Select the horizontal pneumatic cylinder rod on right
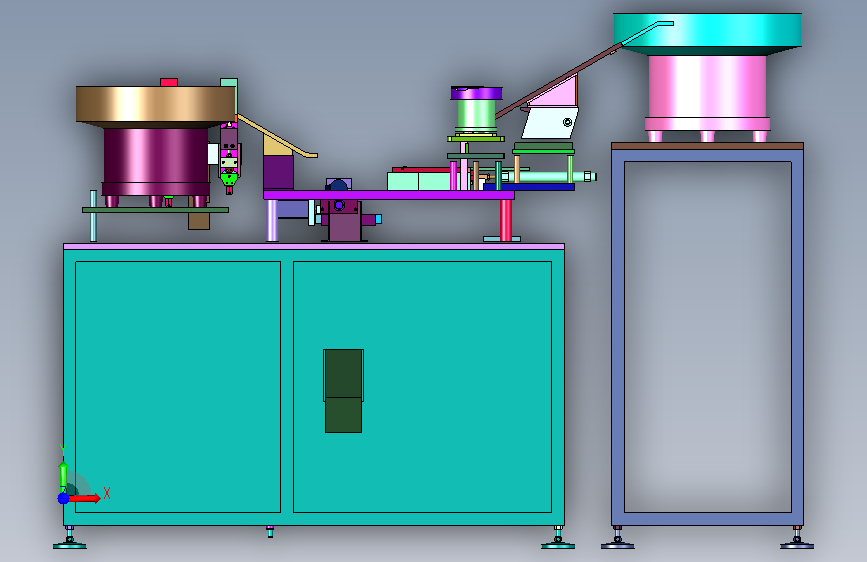867x562 pixels. (547, 177)
